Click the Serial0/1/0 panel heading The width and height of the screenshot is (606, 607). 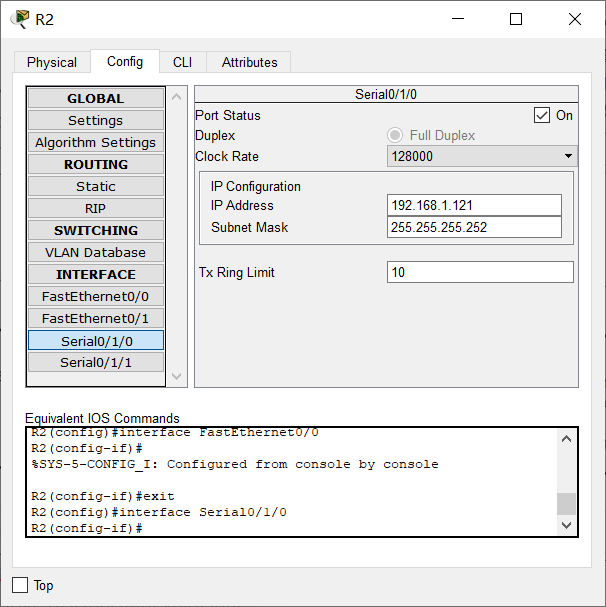pyautogui.click(x=386, y=94)
